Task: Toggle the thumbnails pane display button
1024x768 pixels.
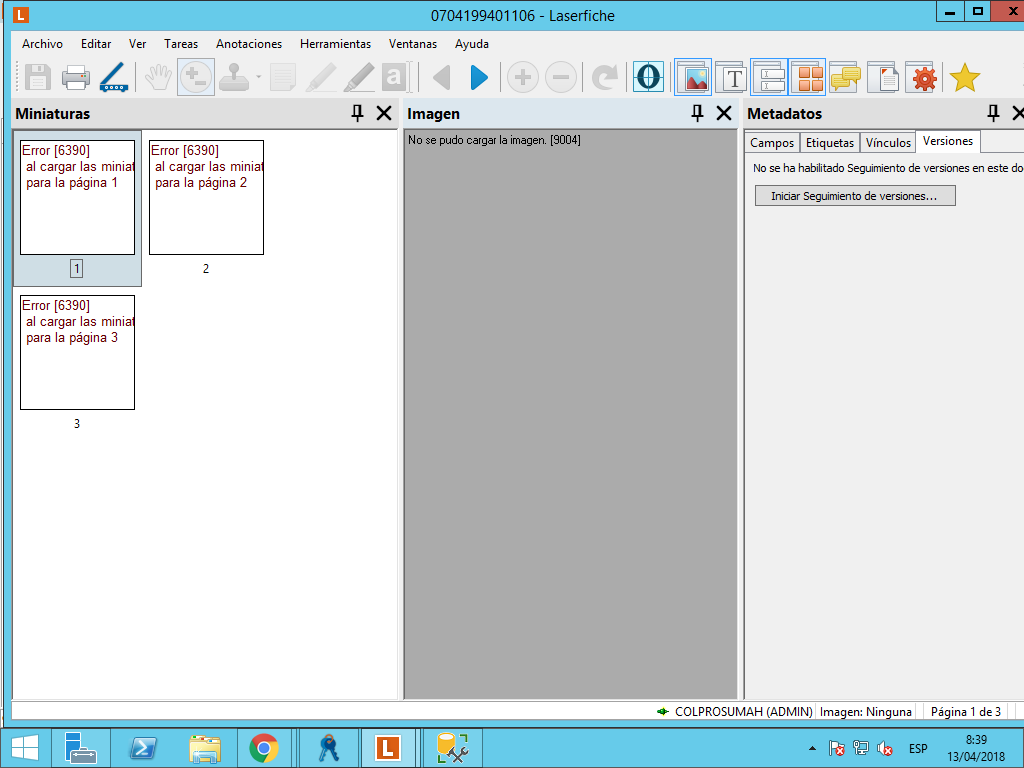Action: pos(808,77)
